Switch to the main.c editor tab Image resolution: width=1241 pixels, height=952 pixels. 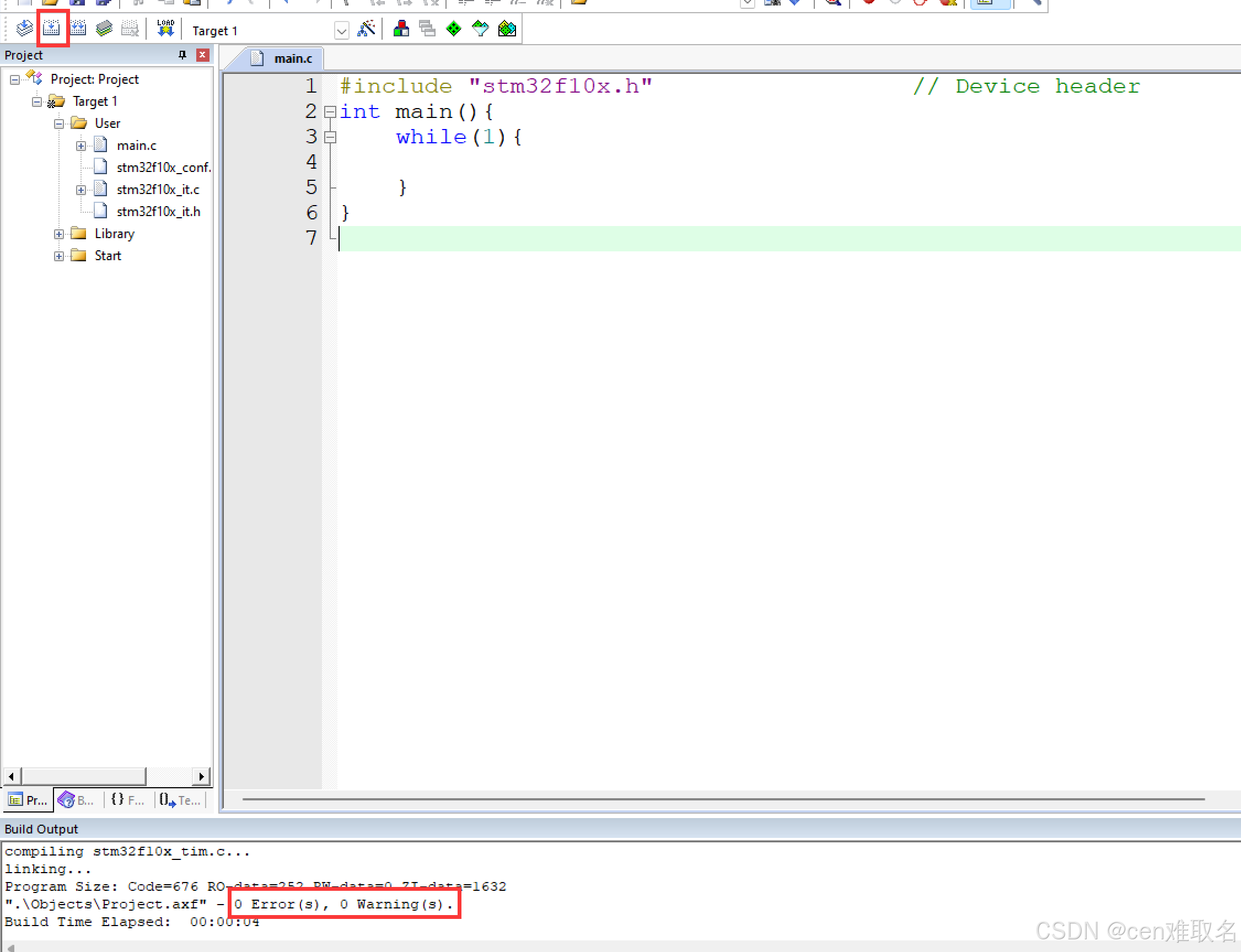[x=292, y=58]
